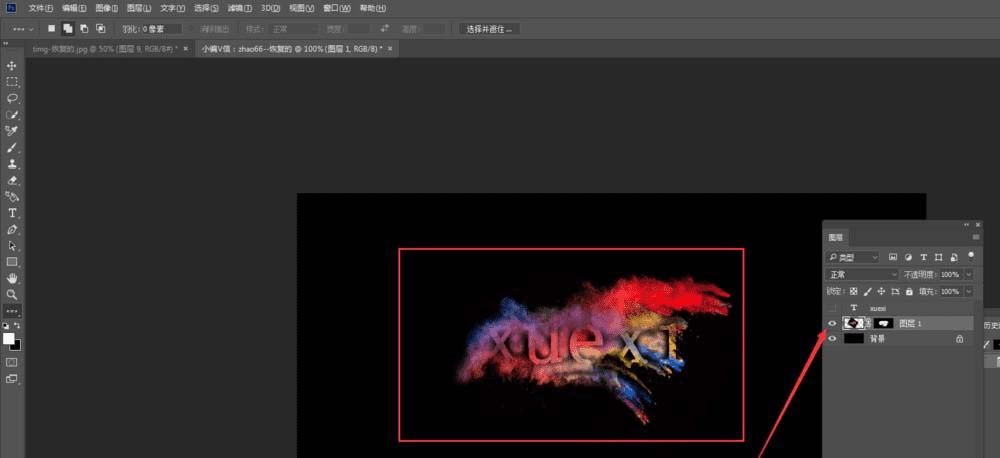The width and height of the screenshot is (1000, 458).
Task: Lock layer position icon
Action: click(881, 292)
